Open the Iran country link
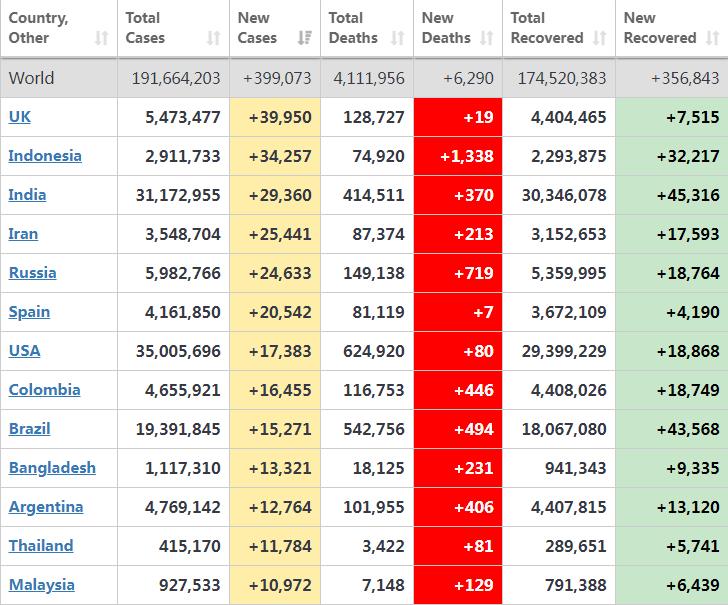 tap(23, 234)
